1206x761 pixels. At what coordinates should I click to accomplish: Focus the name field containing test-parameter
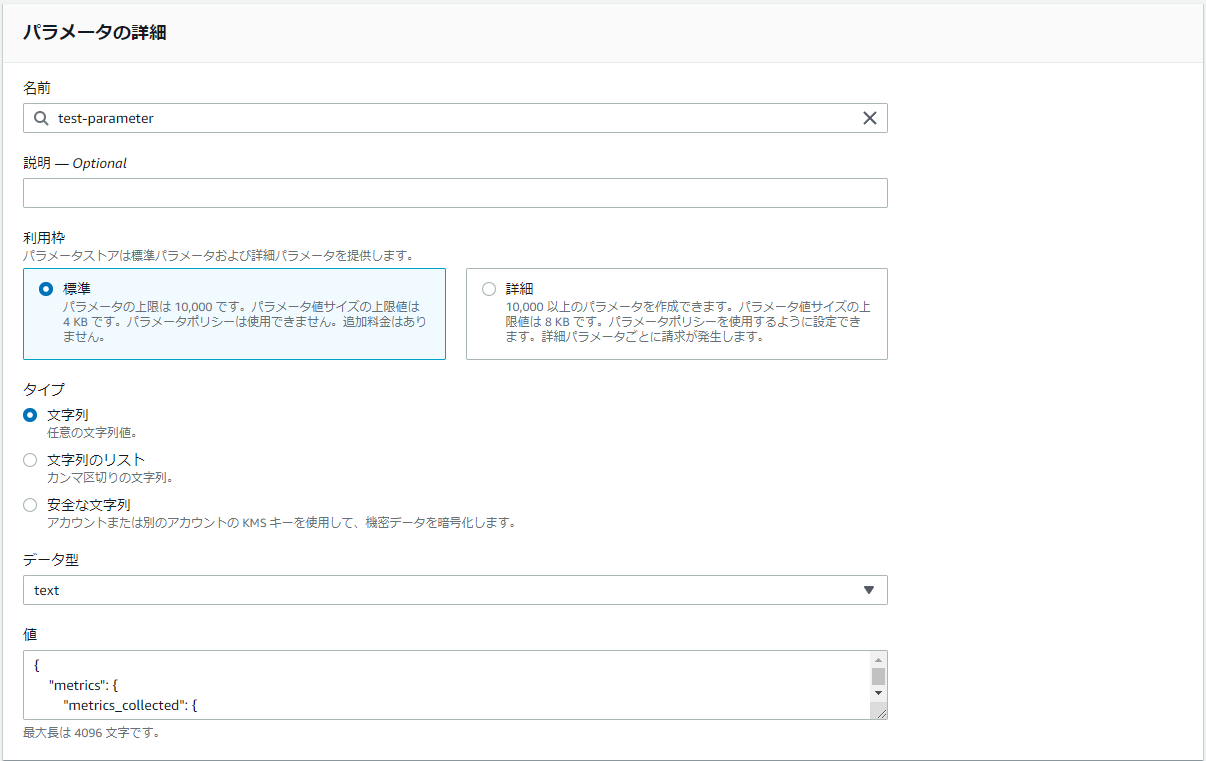click(455, 118)
